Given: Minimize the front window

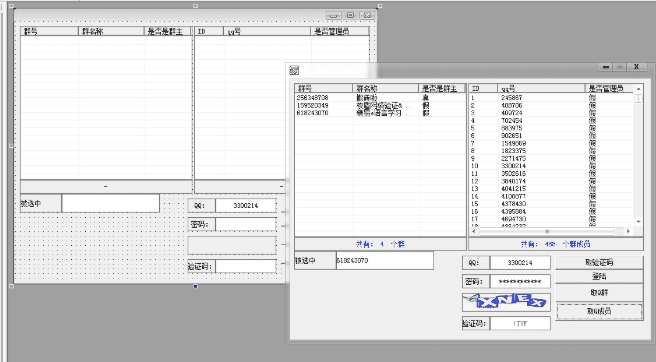Looking at the screenshot, I should (605, 67).
